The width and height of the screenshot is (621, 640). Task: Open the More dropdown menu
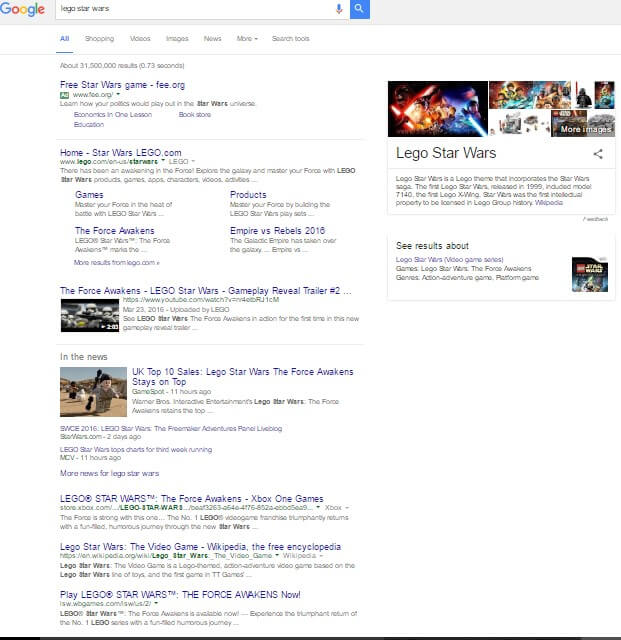(247, 39)
